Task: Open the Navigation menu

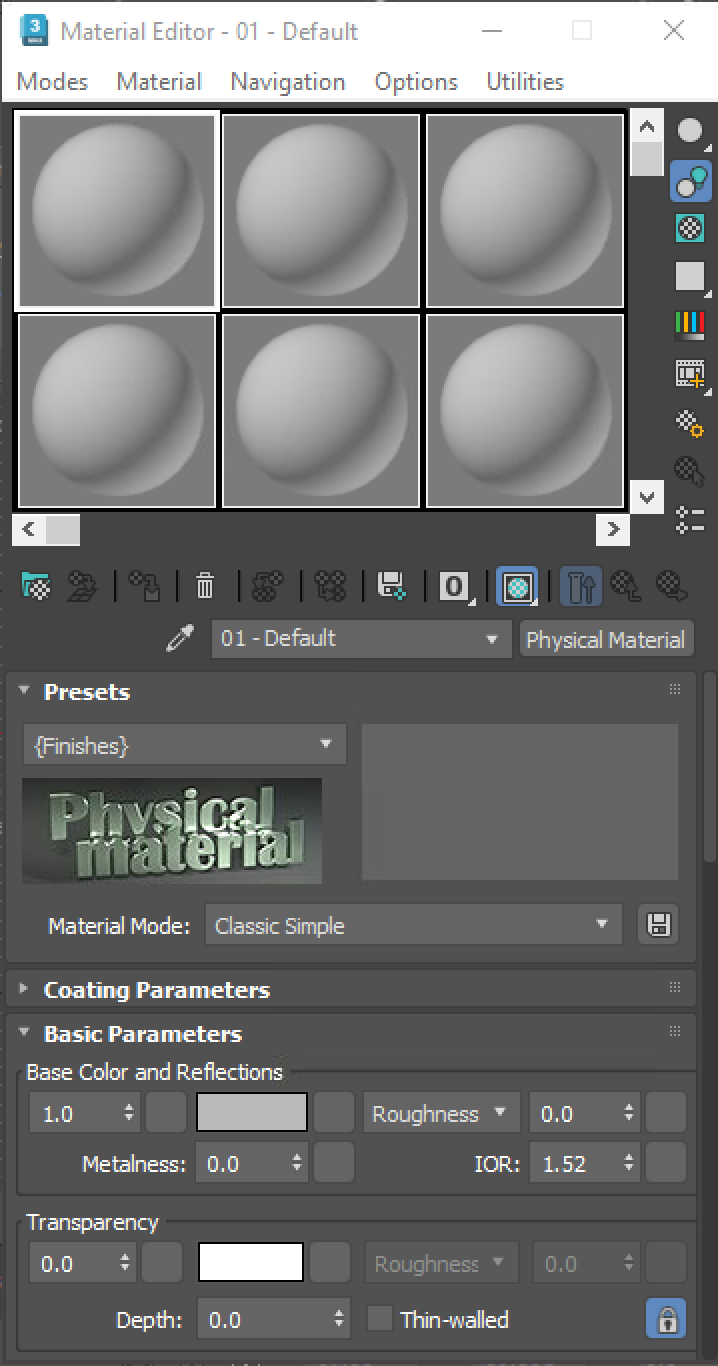Action: point(287,82)
